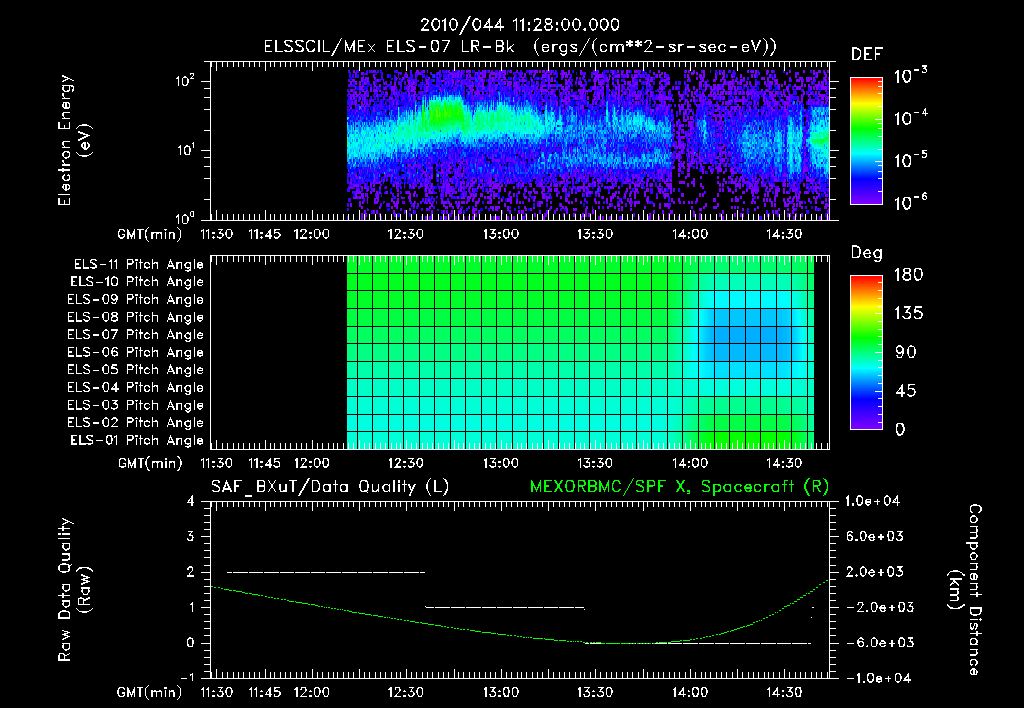1024x708 pixels.
Task: Click the 10^-6 value on DEF scale
Action: click(x=910, y=202)
